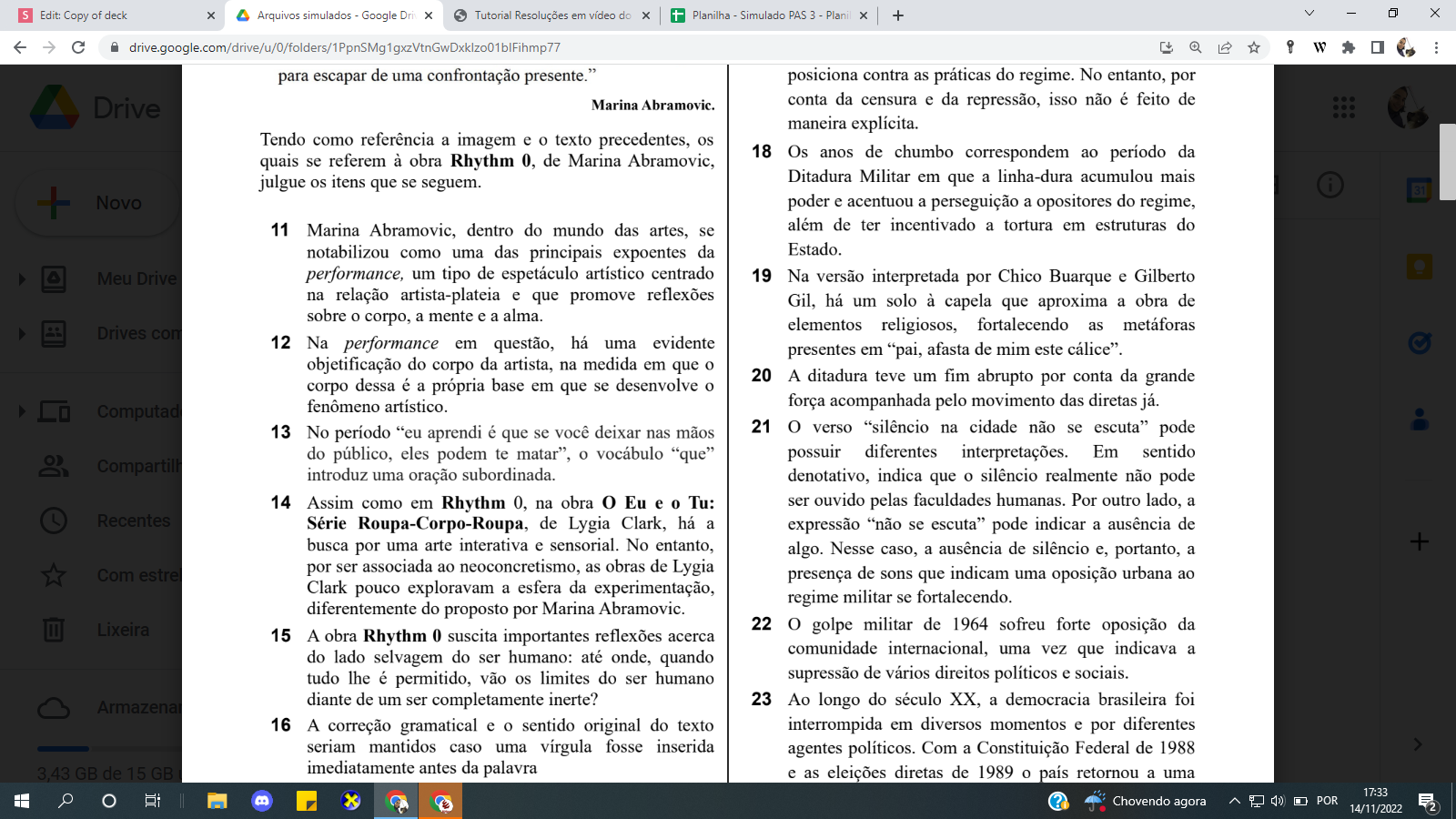This screenshot has height=819, width=1456.
Task: Open the Extensions puzzle icon
Action: tap(1349, 47)
